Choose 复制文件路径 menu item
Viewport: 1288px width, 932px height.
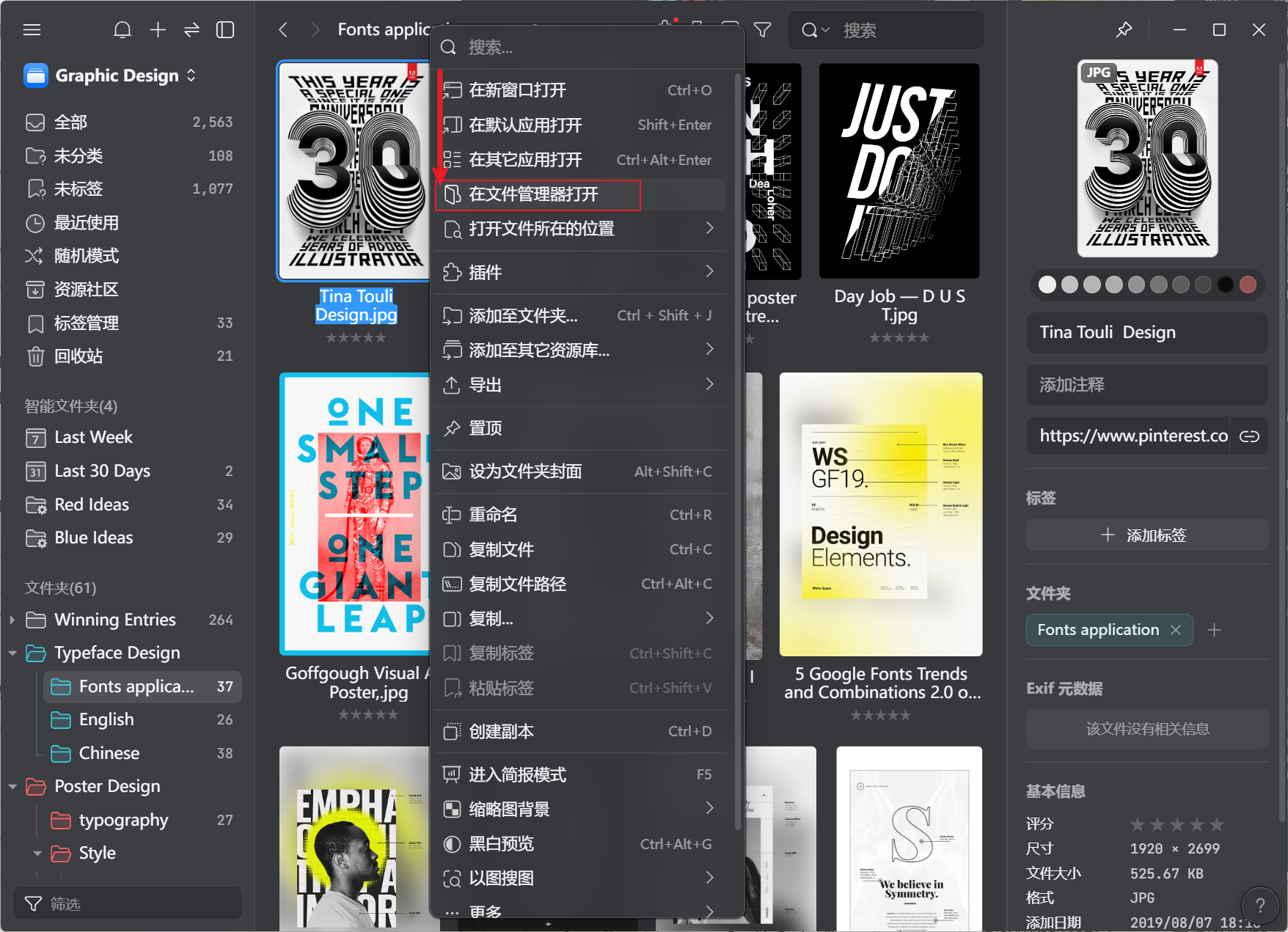tap(580, 584)
